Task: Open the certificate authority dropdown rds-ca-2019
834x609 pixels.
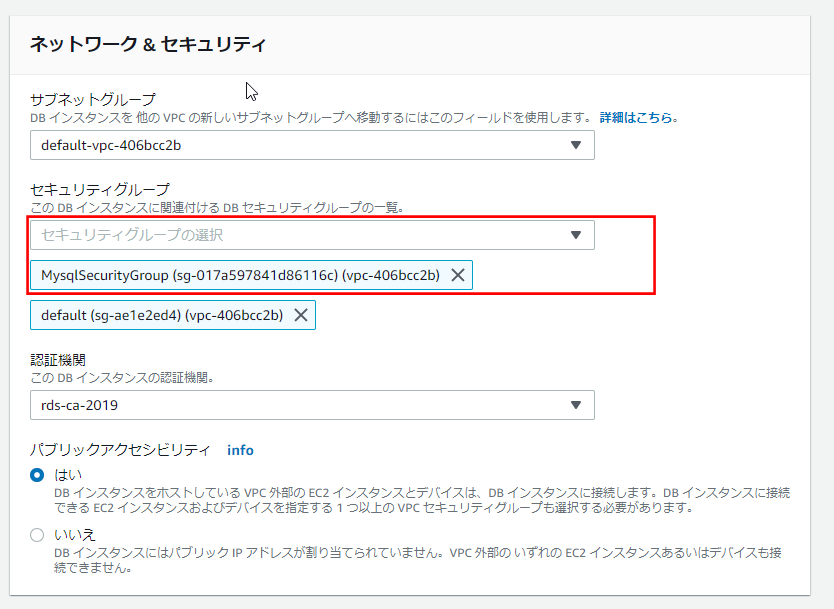Action: click(x=312, y=405)
